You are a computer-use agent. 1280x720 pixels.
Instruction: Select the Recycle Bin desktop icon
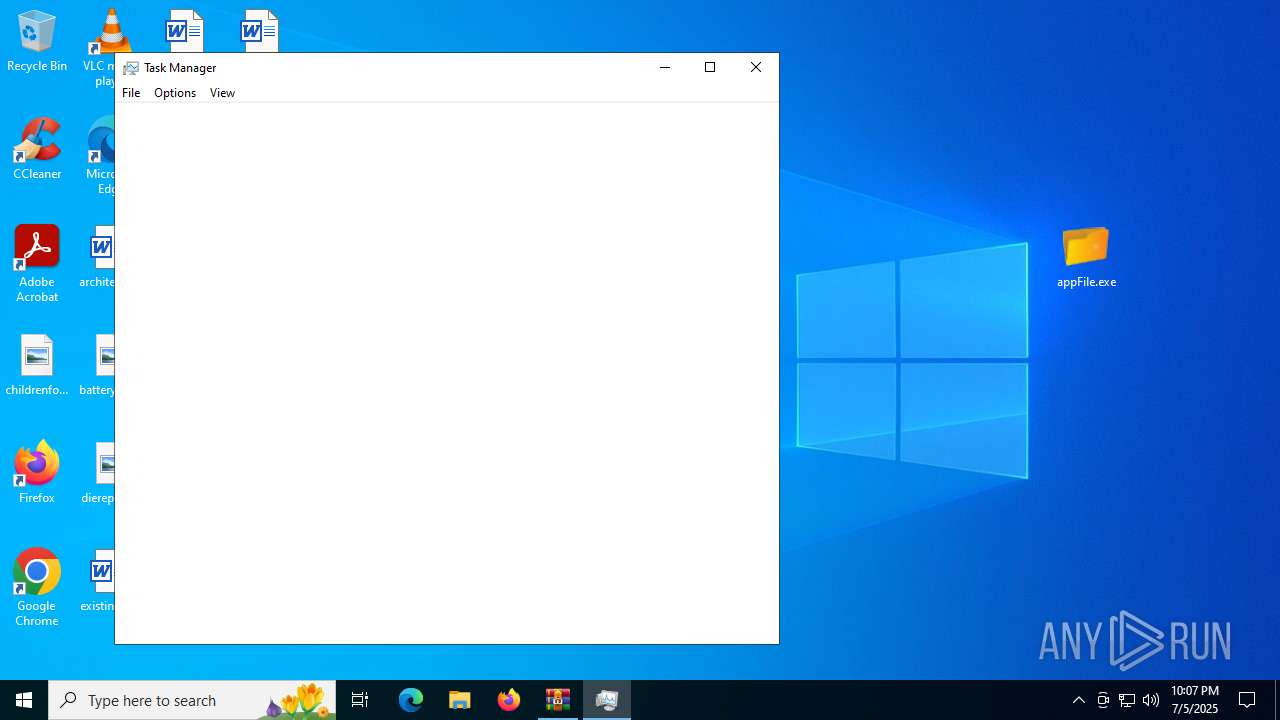click(x=37, y=42)
